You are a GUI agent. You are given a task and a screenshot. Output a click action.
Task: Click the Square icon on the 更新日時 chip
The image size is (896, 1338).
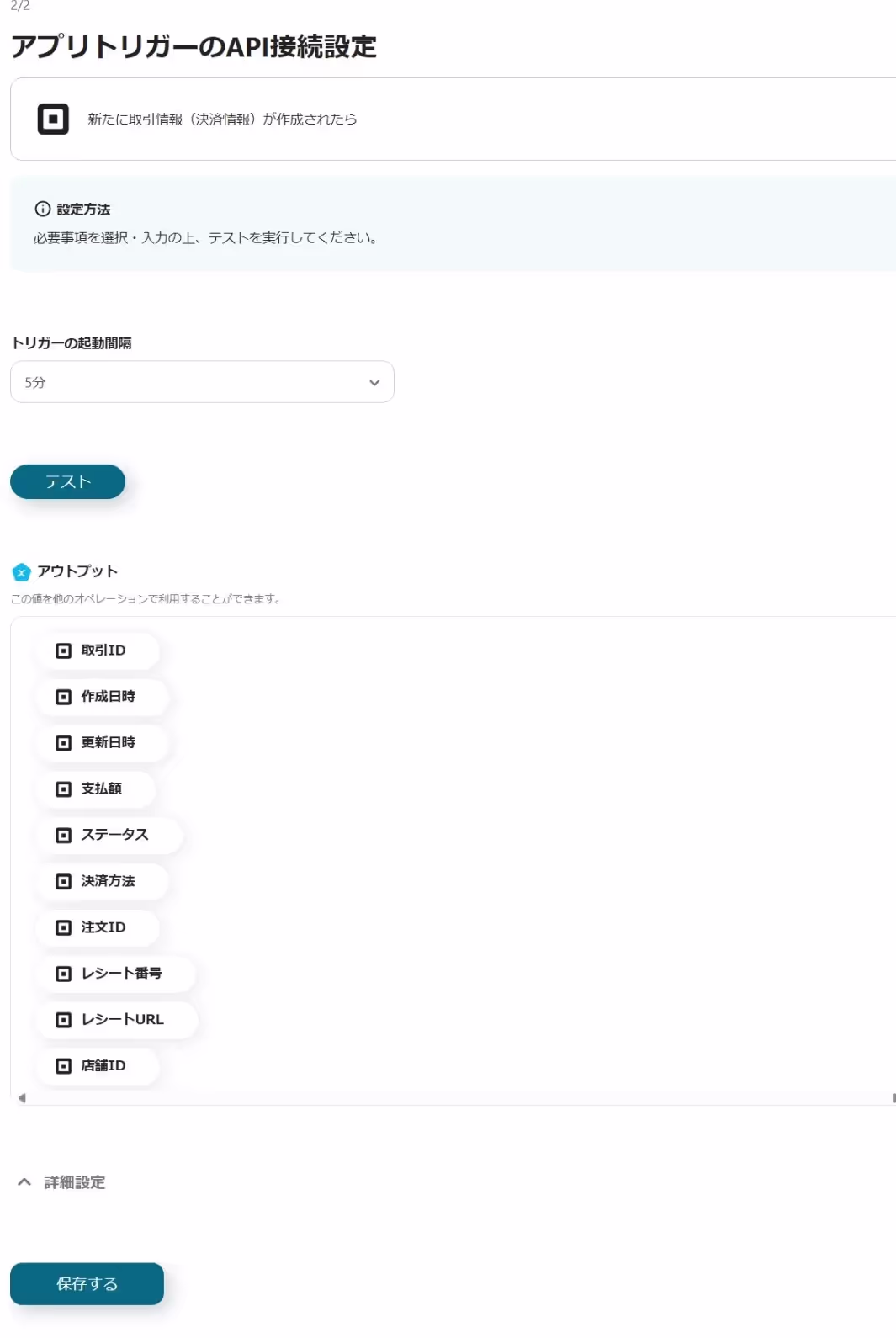click(x=63, y=743)
